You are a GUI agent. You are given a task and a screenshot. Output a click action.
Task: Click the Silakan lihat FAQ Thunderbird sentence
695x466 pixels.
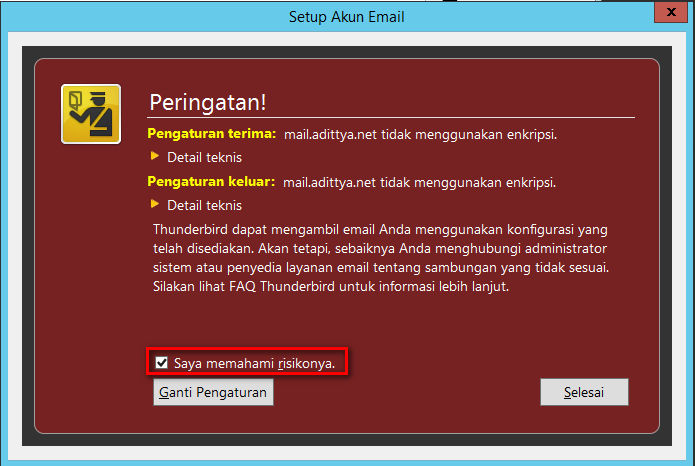331,286
